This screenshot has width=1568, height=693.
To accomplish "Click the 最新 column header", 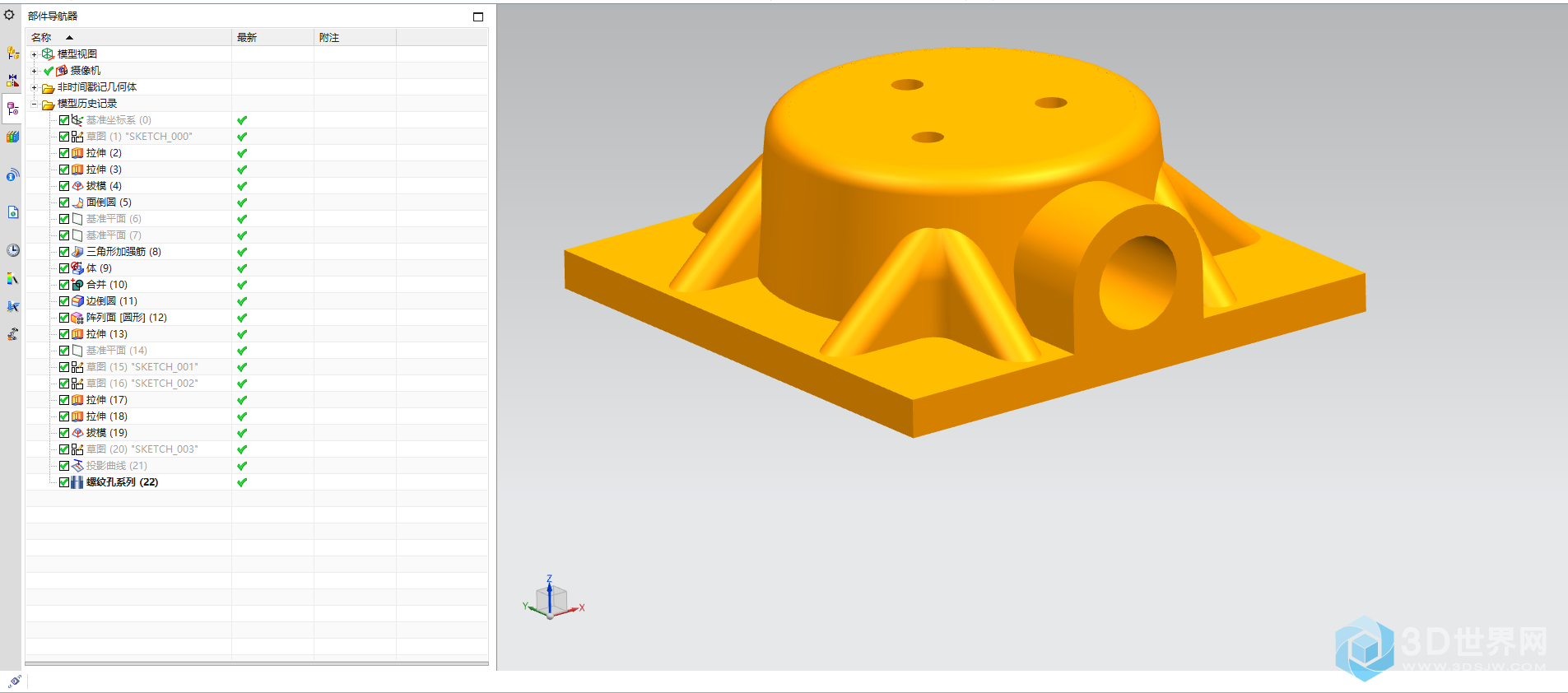I will [x=273, y=38].
